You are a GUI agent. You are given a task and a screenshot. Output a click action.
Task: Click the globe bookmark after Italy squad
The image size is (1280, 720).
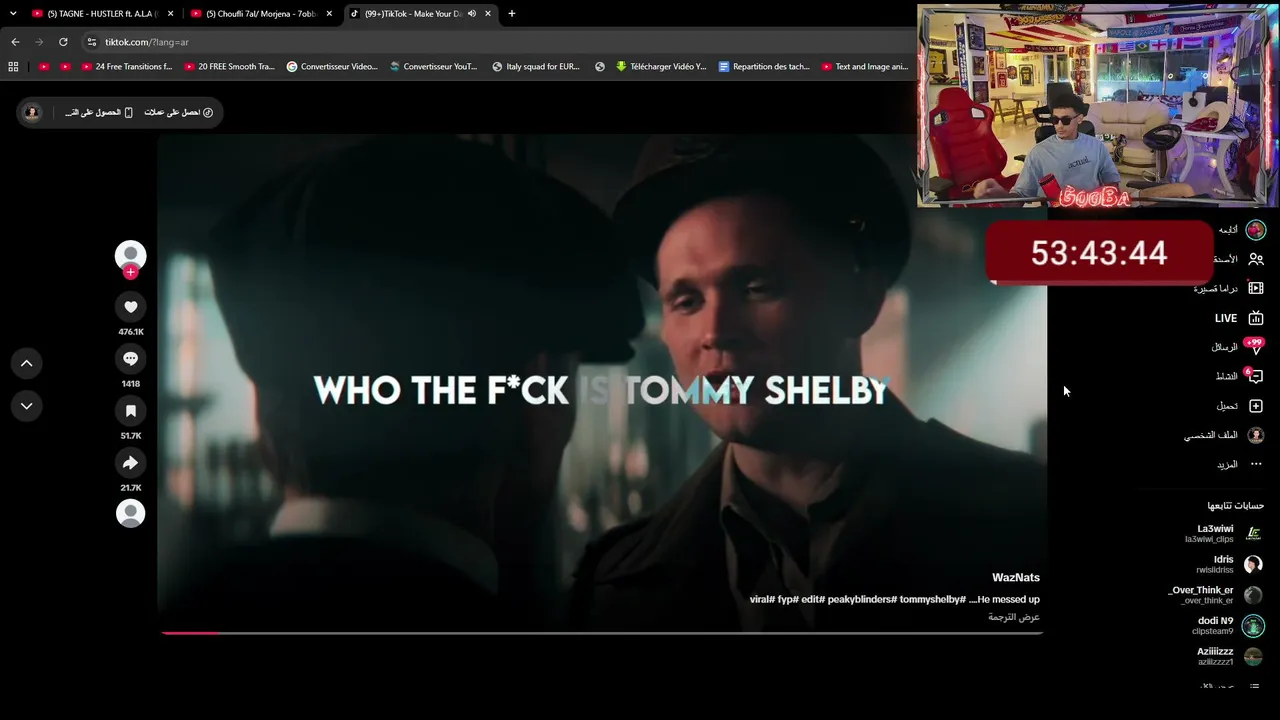click(x=600, y=67)
